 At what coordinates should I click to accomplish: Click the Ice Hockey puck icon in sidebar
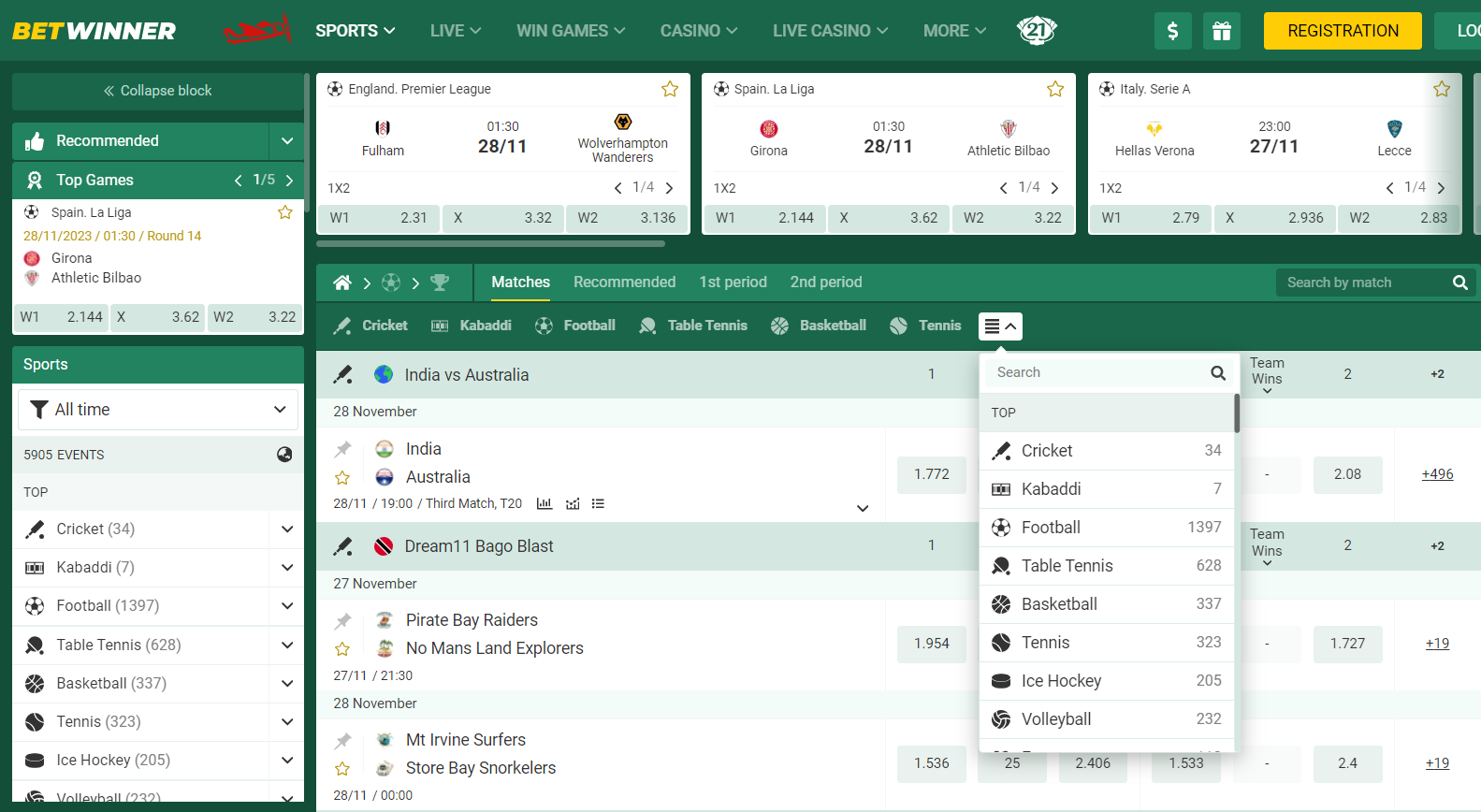pyautogui.click(x=35, y=761)
